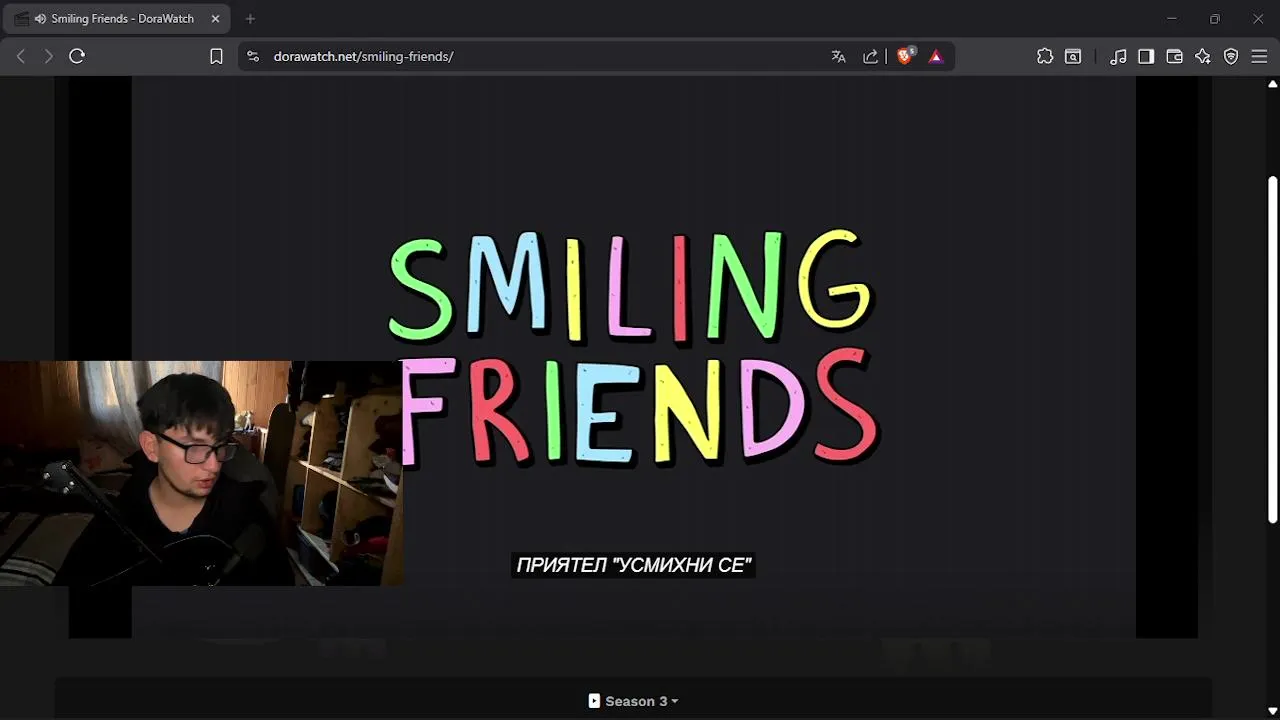This screenshot has height=720, width=1280.
Task: Open Brave Rewards triangle icon
Action: [x=936, y=57]
